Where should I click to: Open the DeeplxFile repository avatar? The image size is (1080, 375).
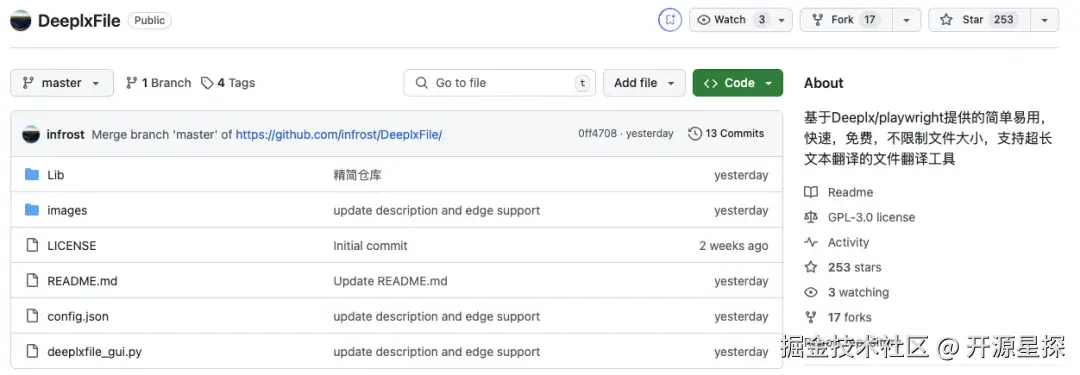coord(21,21)
